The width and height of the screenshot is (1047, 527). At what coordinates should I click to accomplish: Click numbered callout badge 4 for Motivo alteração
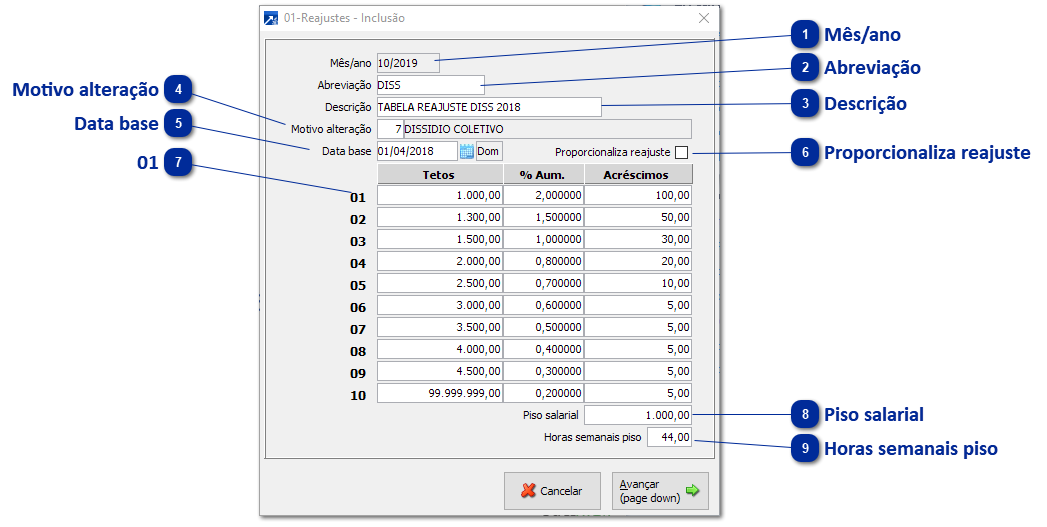178,89
